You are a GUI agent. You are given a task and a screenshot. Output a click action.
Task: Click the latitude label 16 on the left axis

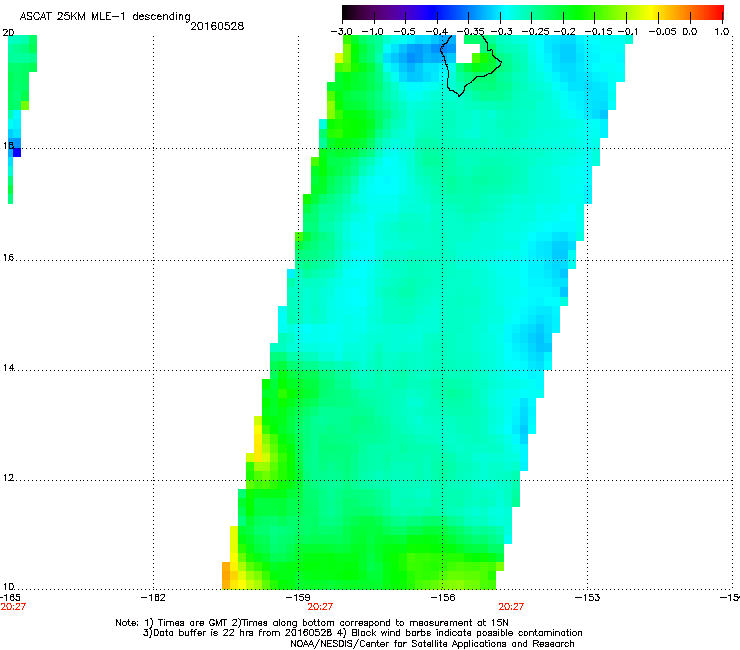coord(8,258)
